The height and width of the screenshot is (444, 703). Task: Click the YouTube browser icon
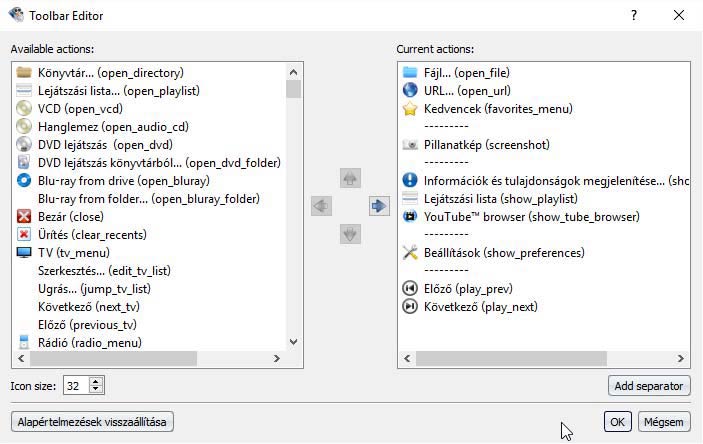click(410, 217)
